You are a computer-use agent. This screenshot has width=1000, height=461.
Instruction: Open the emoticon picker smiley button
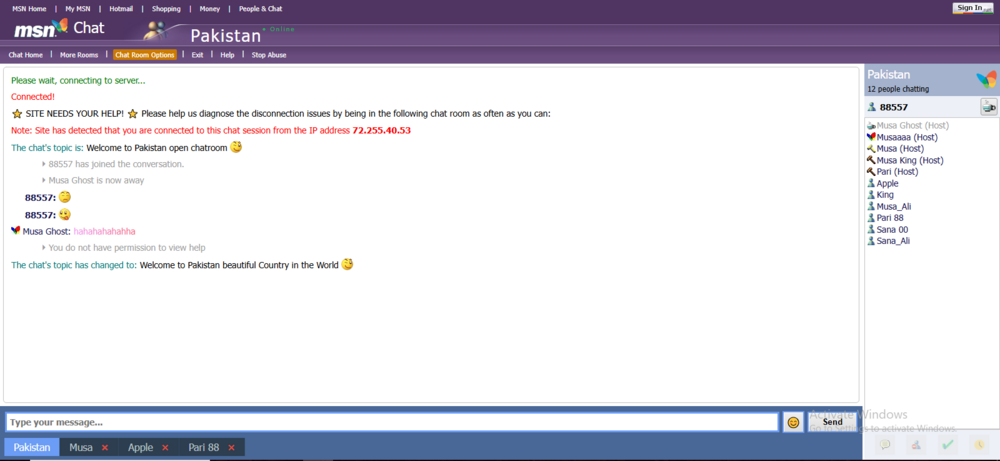pos(793,422)
